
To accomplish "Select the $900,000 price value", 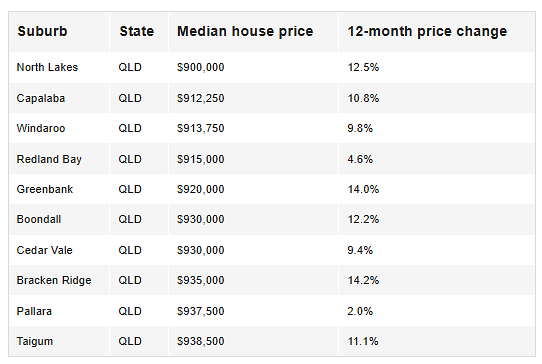I will pos(200,67).
